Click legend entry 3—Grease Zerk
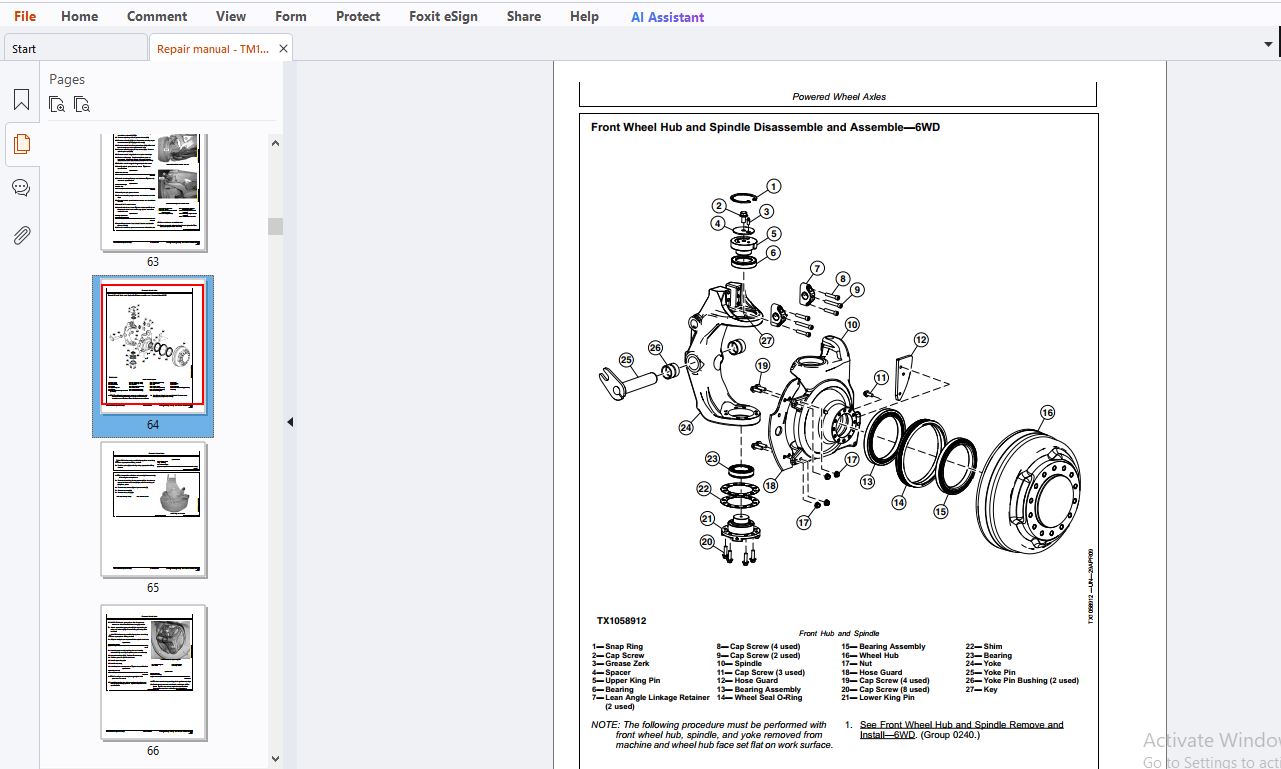The width and height of the screenshot is (1281, 769). coord(620,664)
